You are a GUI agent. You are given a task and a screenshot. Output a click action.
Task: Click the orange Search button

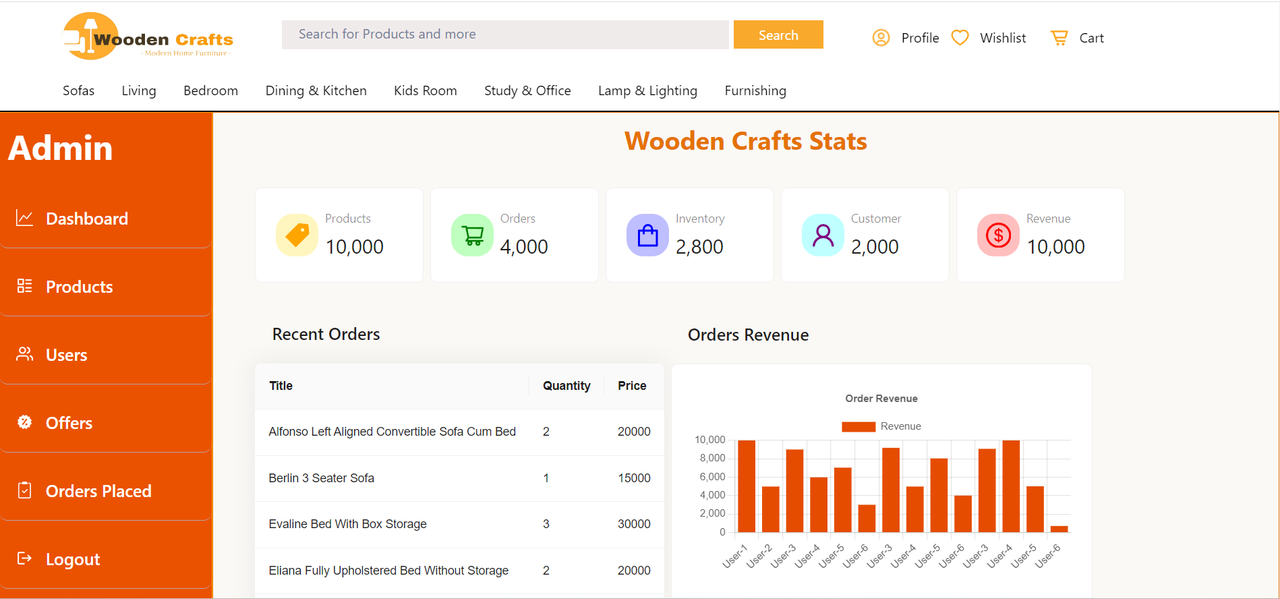click(778, 34)
